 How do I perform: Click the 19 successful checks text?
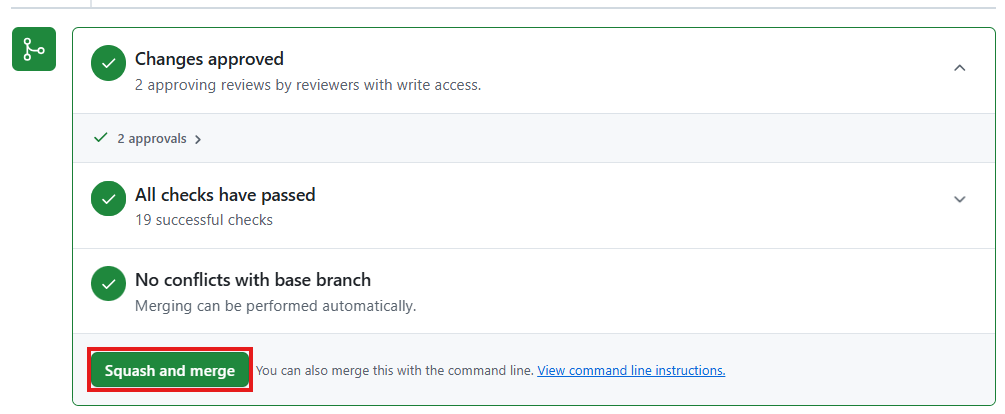click(x=204, y=220)
